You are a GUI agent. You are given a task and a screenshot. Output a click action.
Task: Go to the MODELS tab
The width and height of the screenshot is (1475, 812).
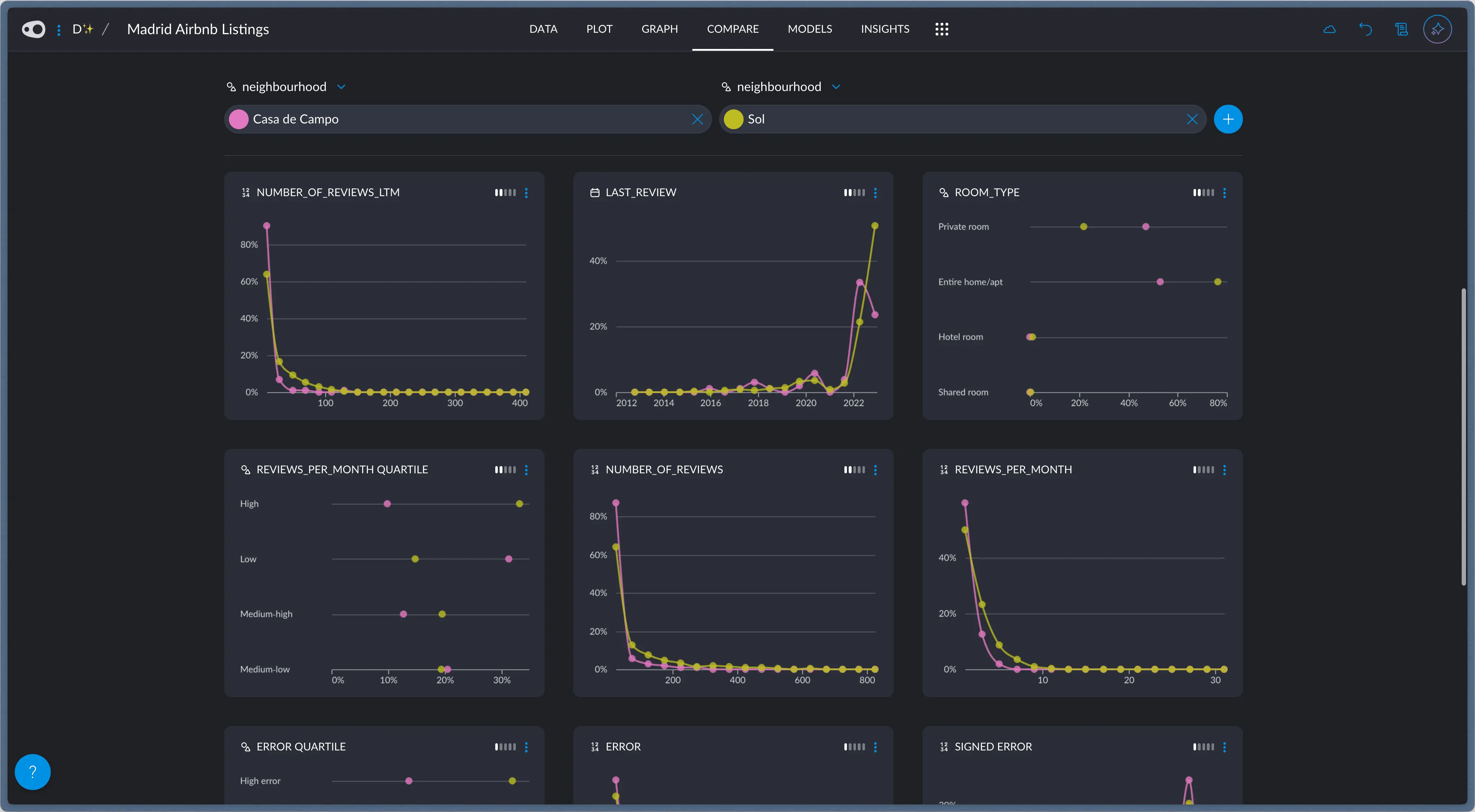(x=809, y=29)
